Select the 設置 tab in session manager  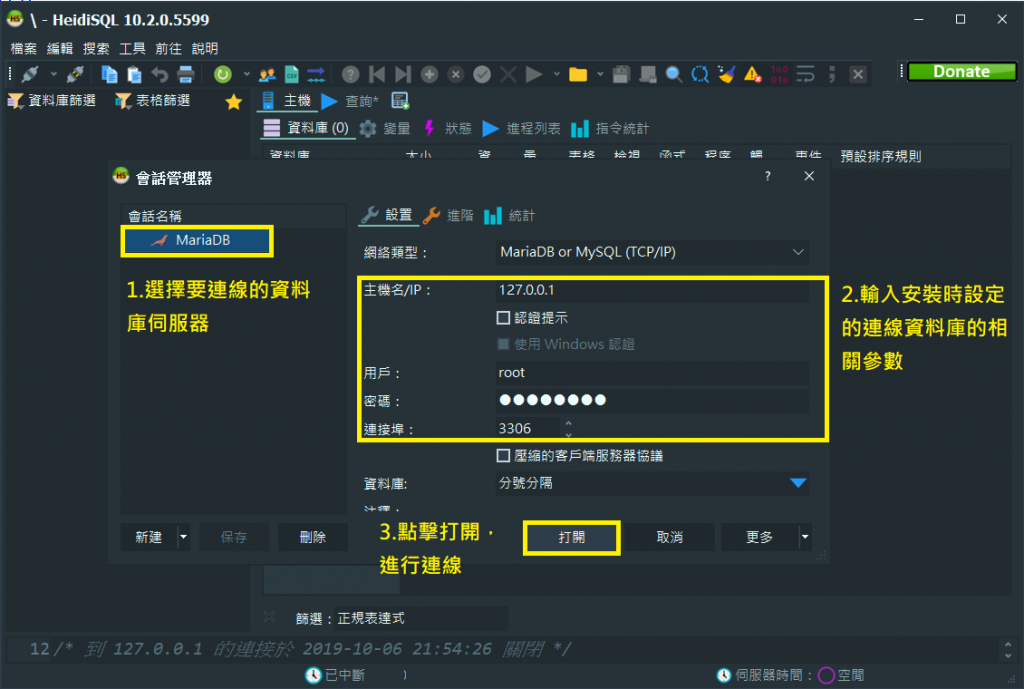(x=387, y=216)
